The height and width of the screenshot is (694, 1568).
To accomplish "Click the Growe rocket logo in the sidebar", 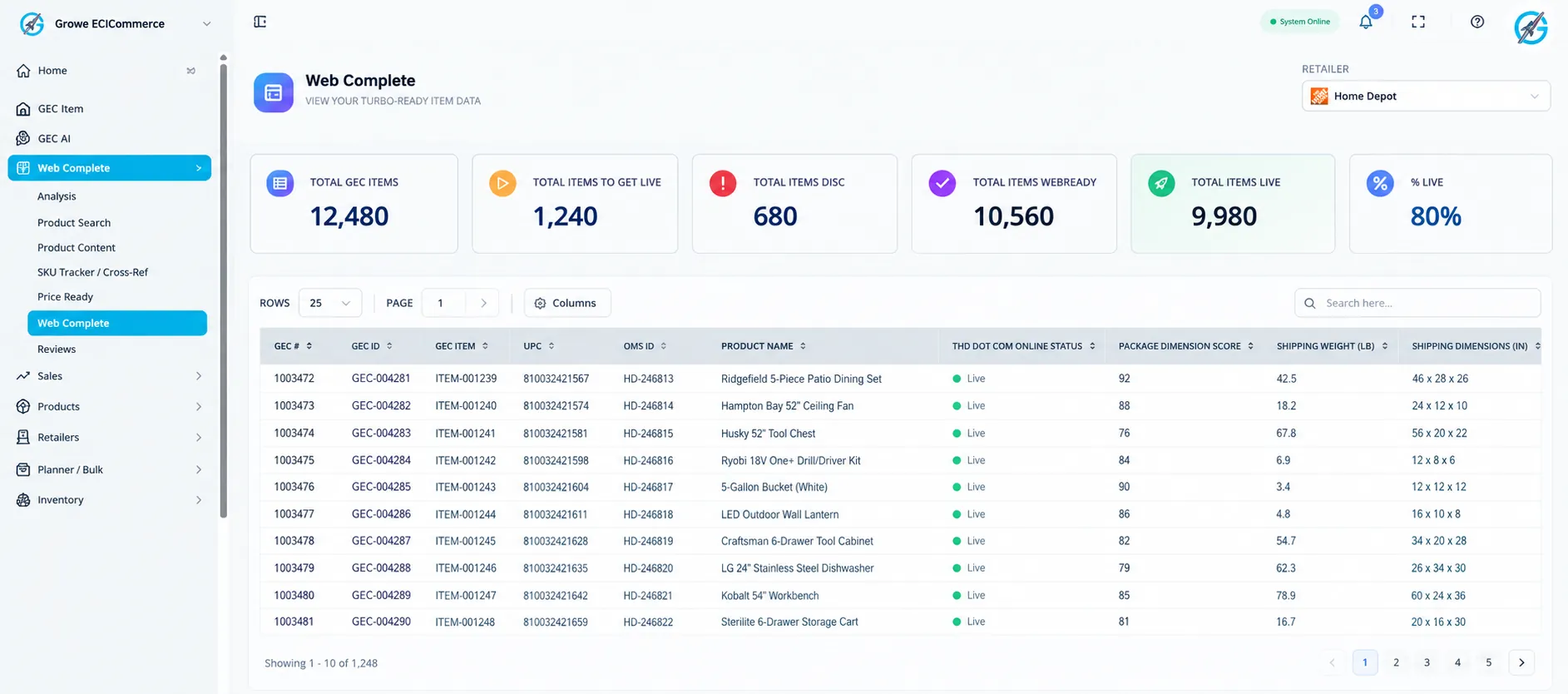I will pos(32,24).
